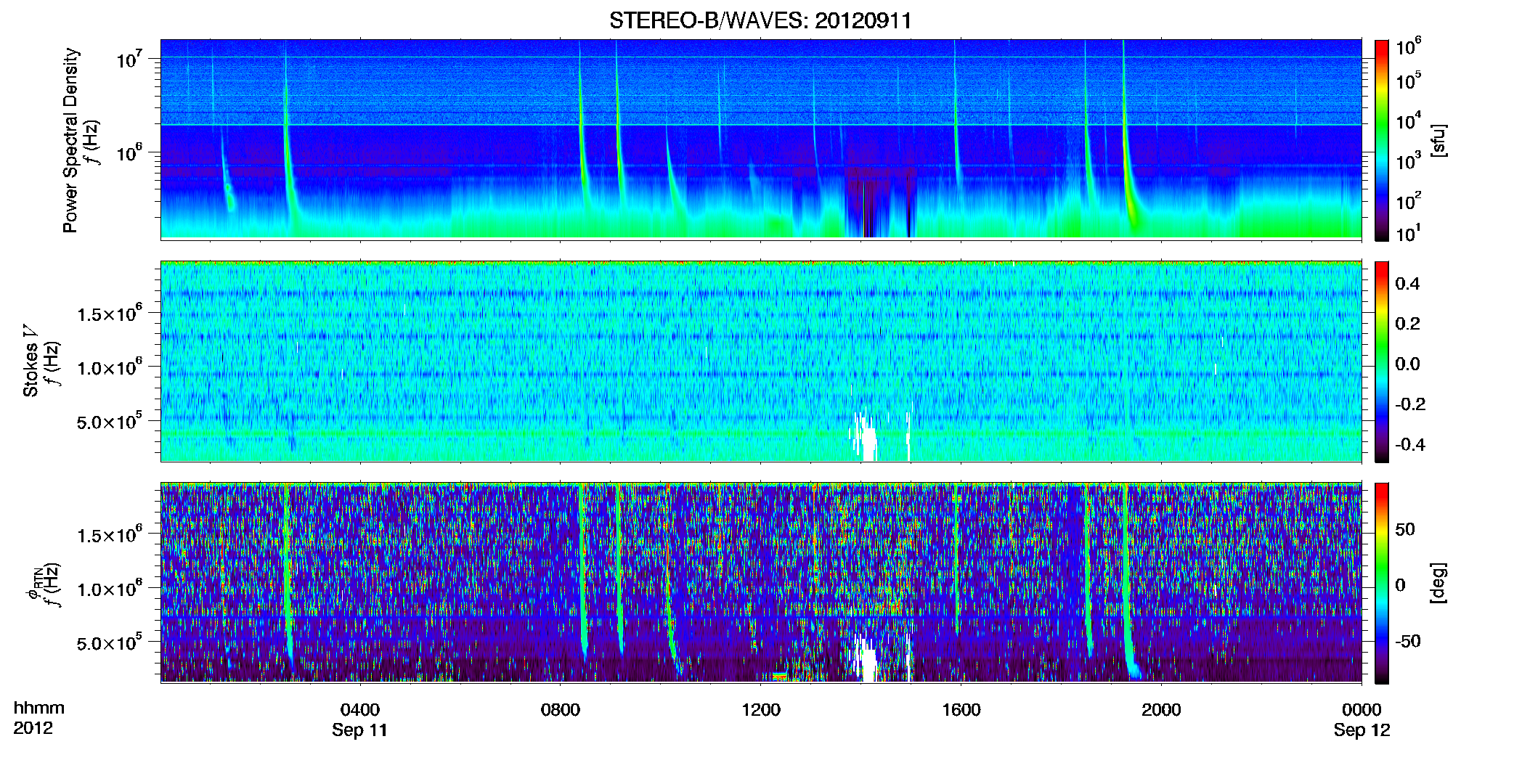Viewport: 1522px width, 784px height.
Task: Click the 10^2 color bar label
Action: (x=1408, y=200)
